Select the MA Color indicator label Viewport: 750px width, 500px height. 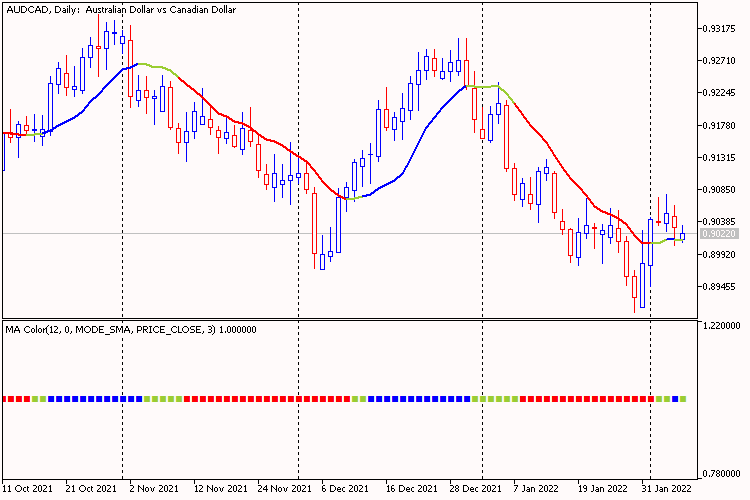(x=131, y=330)
